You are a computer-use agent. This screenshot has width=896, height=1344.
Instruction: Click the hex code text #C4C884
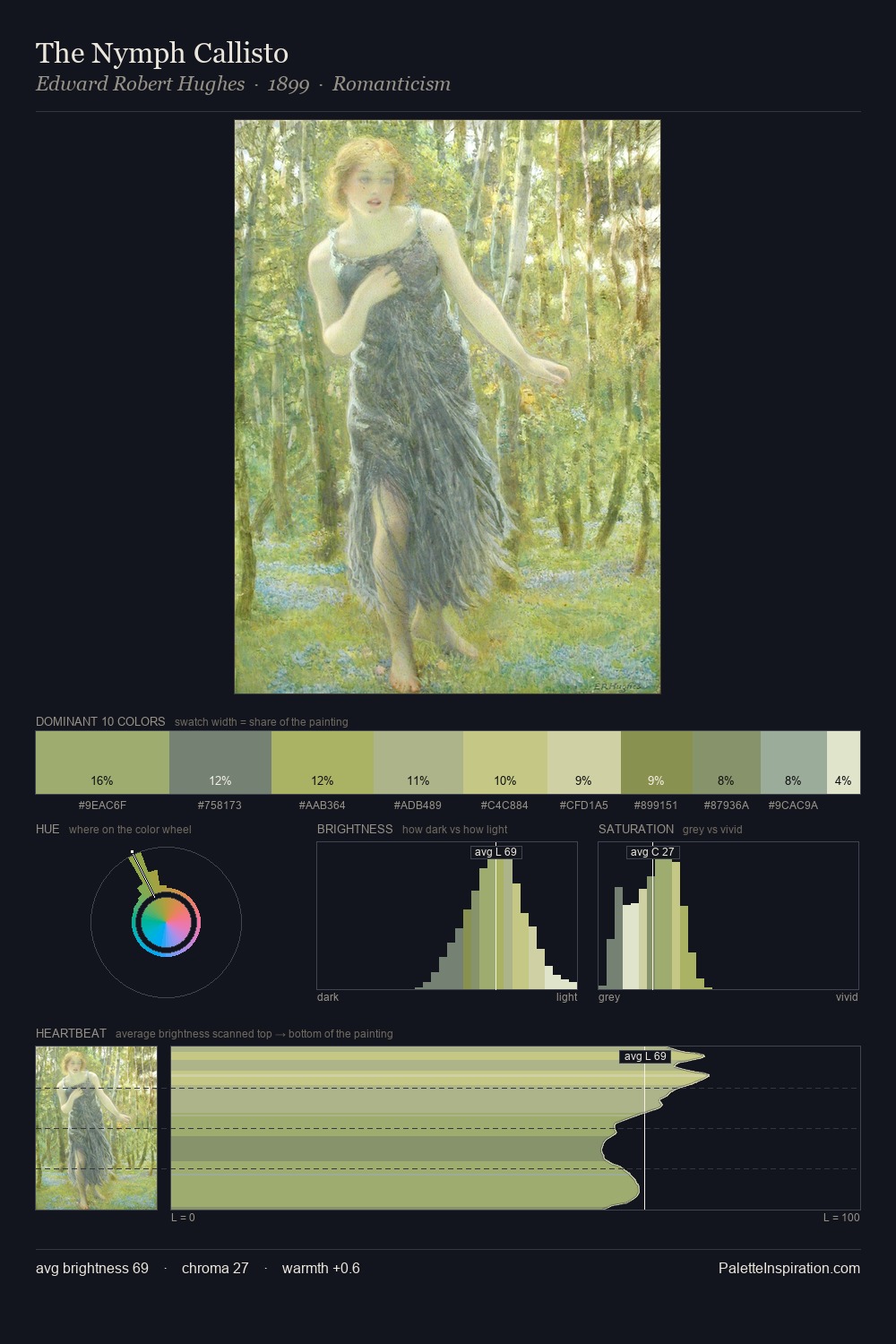point(505,806)
